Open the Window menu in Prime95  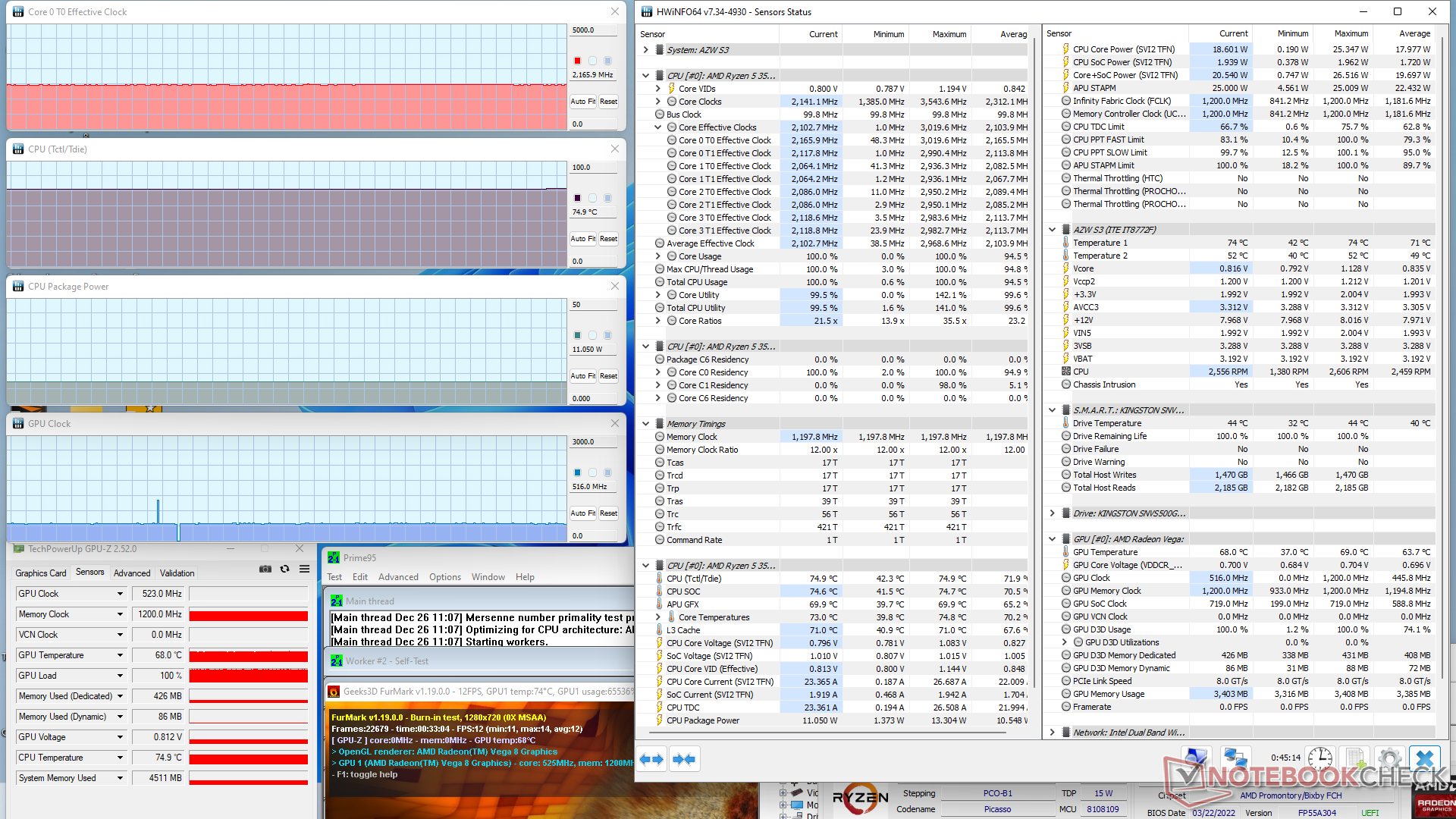coord(488,577)
